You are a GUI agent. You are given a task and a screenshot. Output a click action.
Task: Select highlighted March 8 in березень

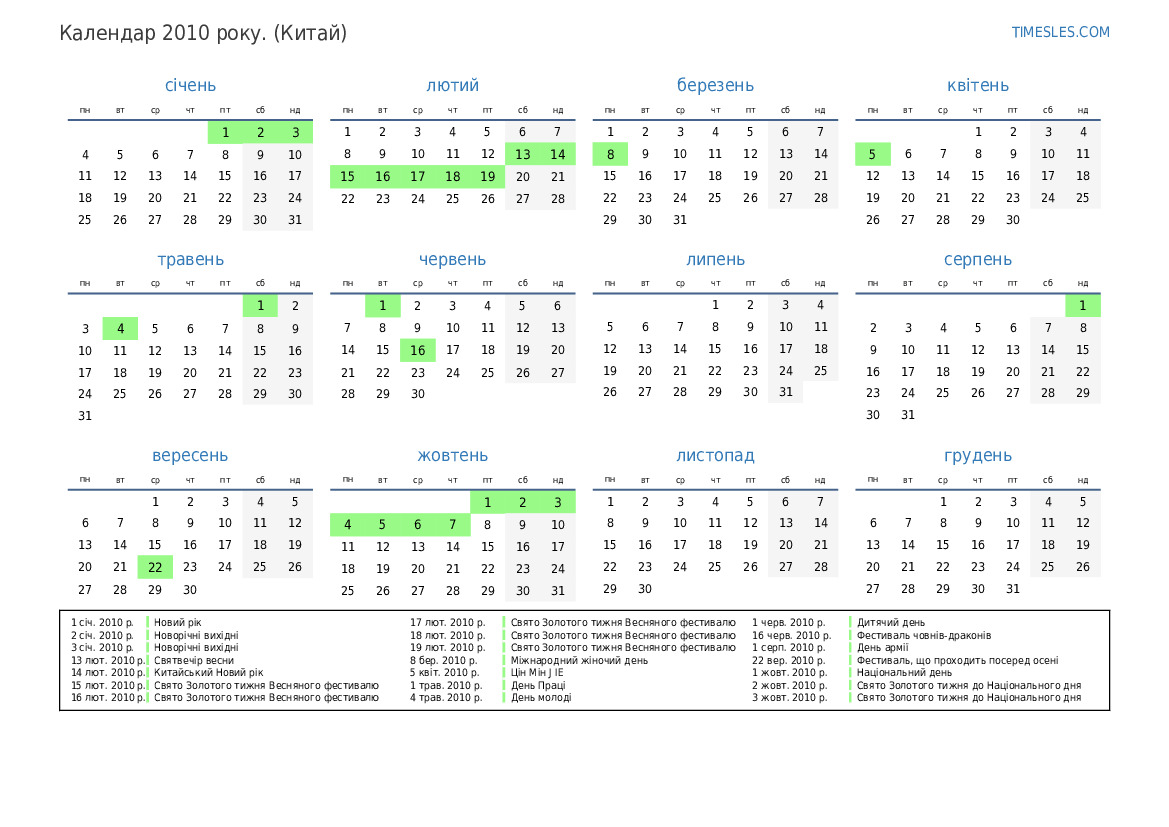tap(610, 154)
